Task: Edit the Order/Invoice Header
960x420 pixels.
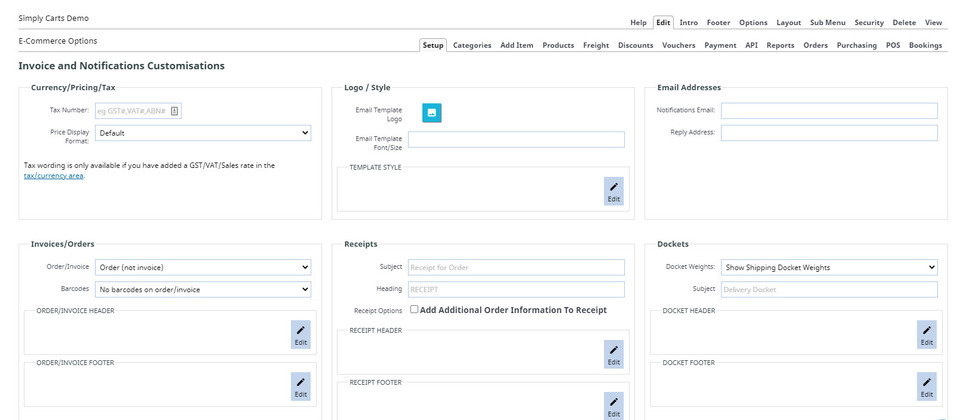Action: coord(300,335)
